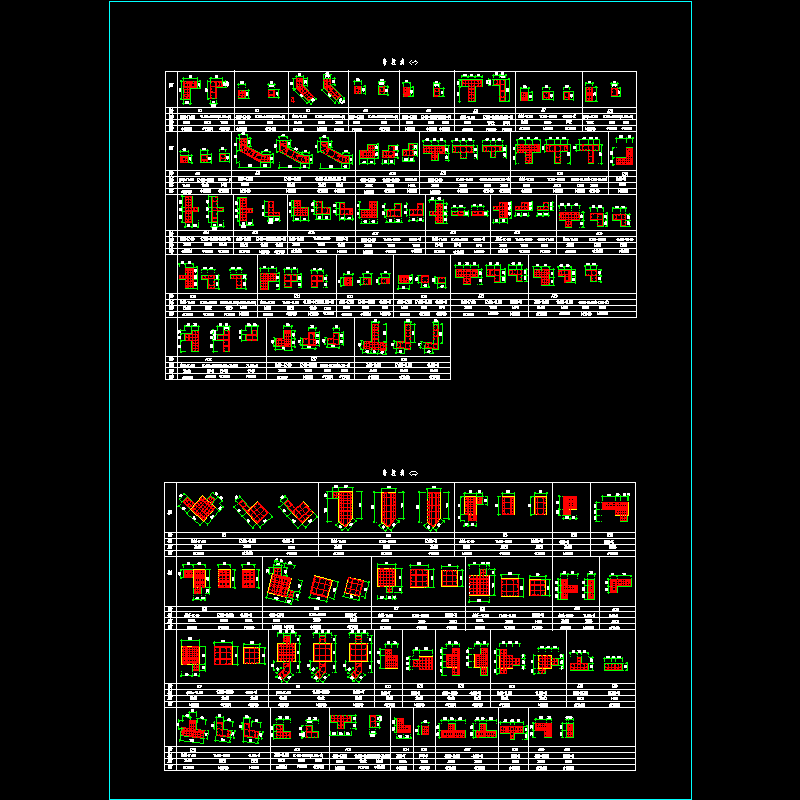Click the row header cell at lower table's top-left
The width and height of the screenshot is (800, 800).
coord(170,509)
